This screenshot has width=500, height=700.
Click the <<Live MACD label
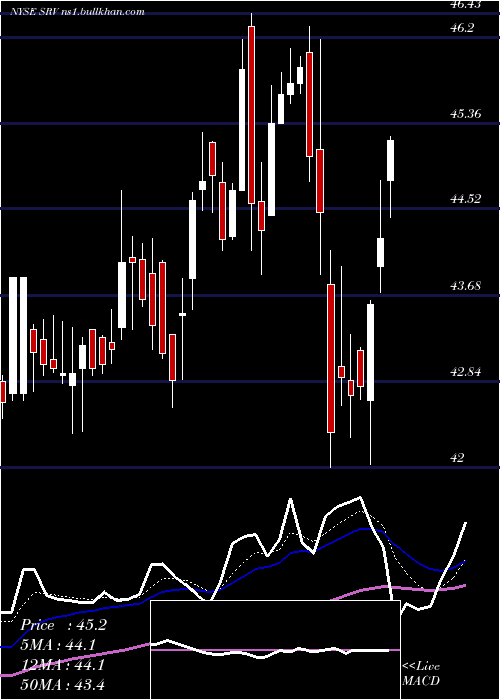(421, 674)
